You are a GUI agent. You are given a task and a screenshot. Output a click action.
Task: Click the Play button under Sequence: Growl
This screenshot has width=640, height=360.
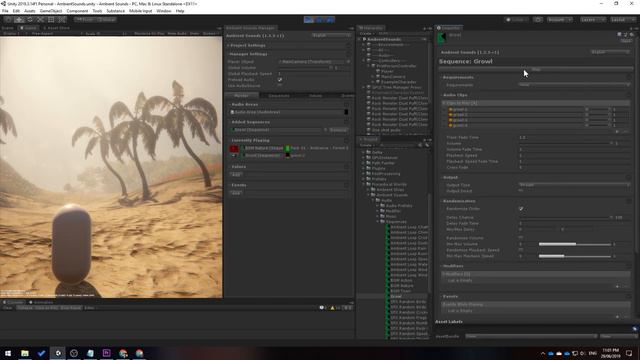[x=536, y=70]
